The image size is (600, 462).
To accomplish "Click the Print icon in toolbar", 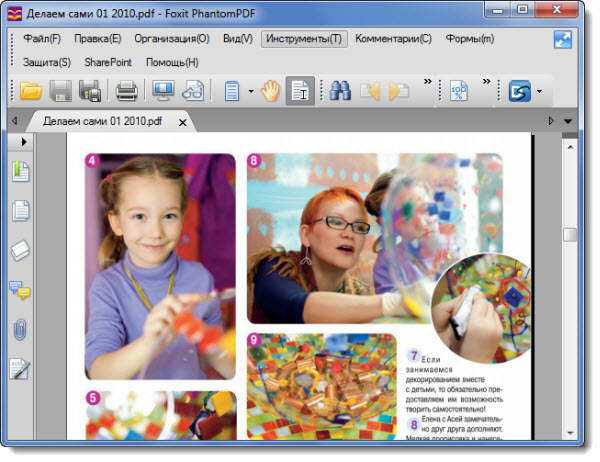I will pos(127,91).
